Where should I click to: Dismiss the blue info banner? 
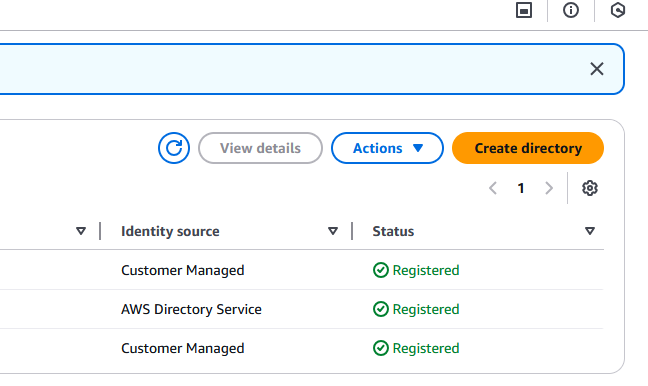(x=597, y=69)
